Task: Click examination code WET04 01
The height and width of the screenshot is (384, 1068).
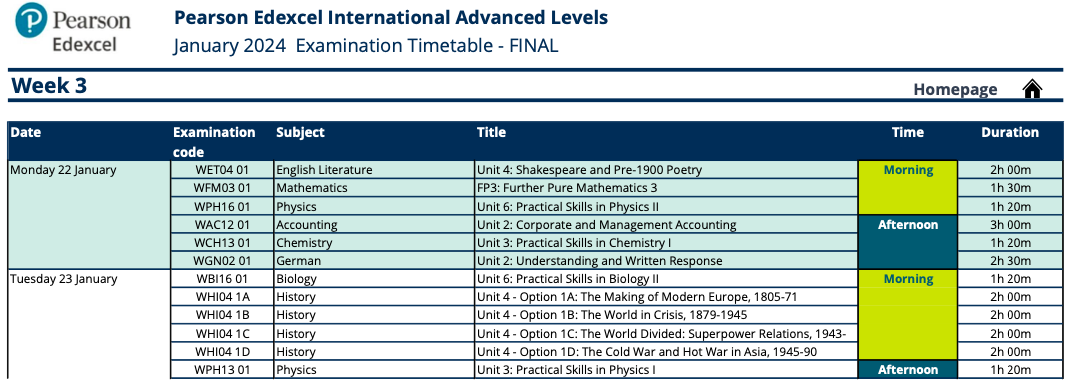Action: click(222, 170)
